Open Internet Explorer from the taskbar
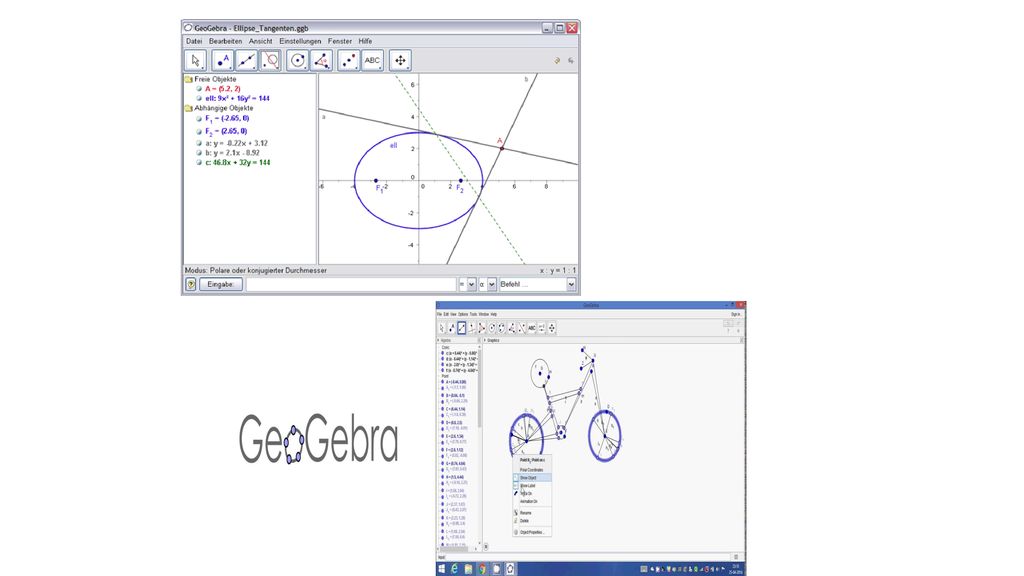This screenshot has height=576, width=1024. [455, 569]
